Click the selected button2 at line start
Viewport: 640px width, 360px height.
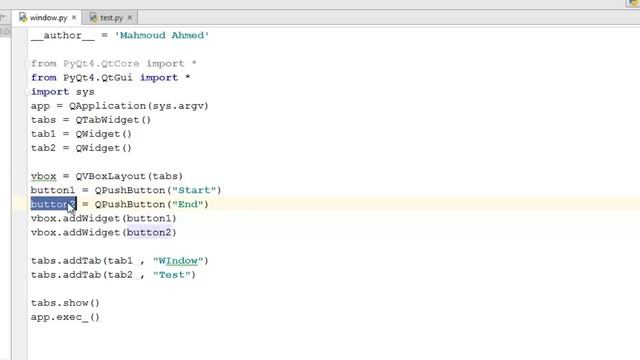point(53,204)
